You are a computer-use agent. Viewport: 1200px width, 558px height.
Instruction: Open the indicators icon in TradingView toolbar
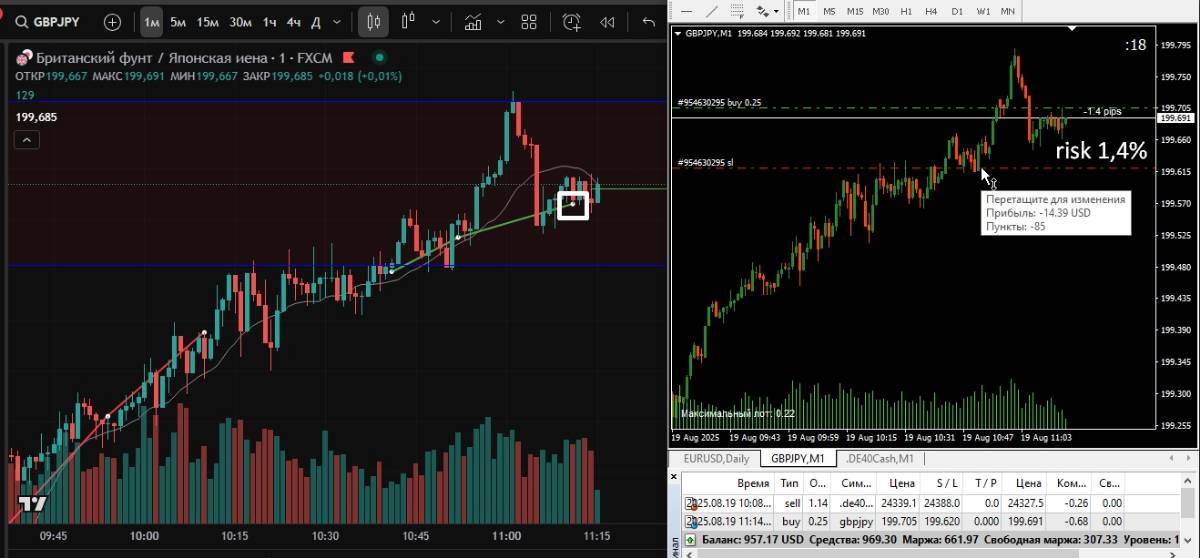[474, 21]
